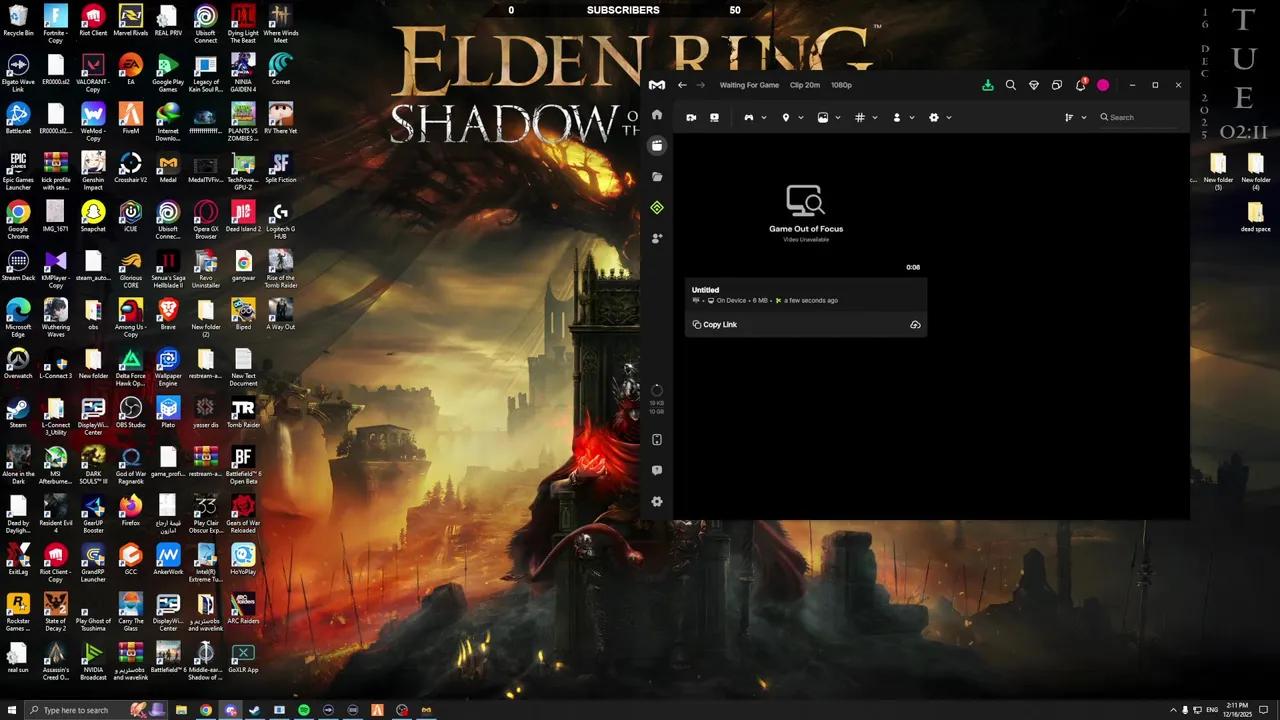Click the cloud upload icon on clip
Viewport: 1280px width, 720px height.
click(915, 325)
